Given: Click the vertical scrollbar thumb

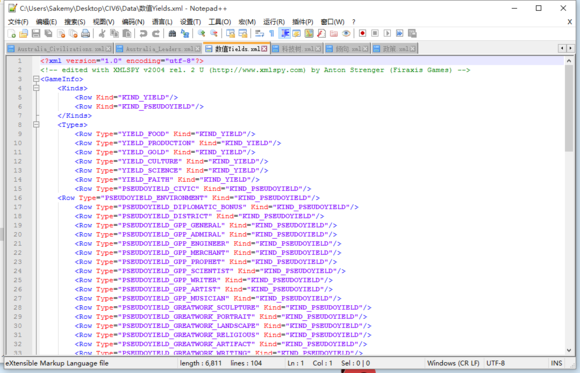Looking at the screenshot, I should click(569, 108).
